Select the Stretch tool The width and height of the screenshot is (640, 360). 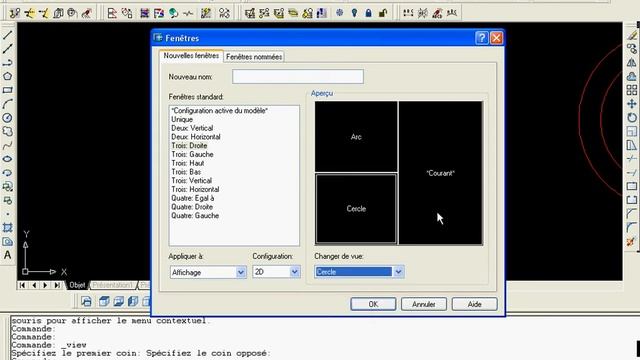[632, 145]
